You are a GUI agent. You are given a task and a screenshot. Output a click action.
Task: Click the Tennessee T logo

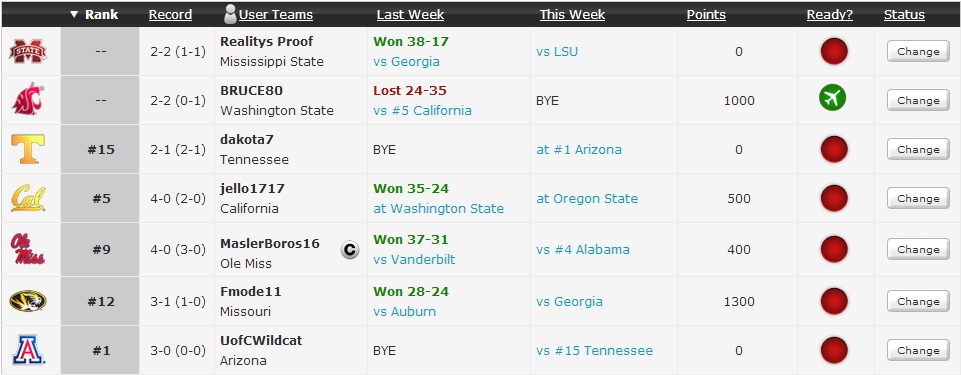[28, 149]
